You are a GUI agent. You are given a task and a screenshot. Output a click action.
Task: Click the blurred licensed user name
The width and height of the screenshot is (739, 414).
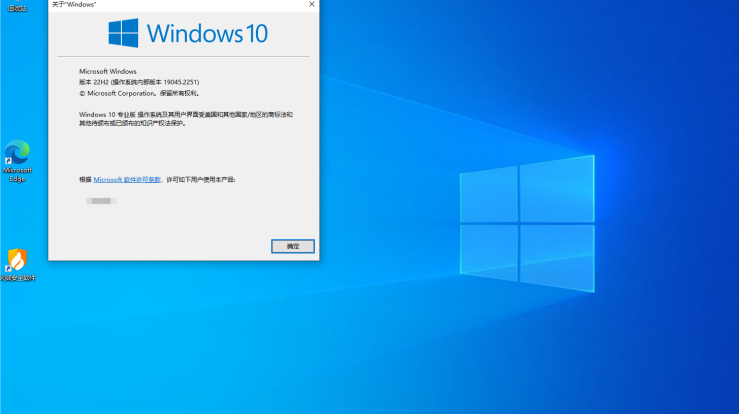click(x=101, y=201)
